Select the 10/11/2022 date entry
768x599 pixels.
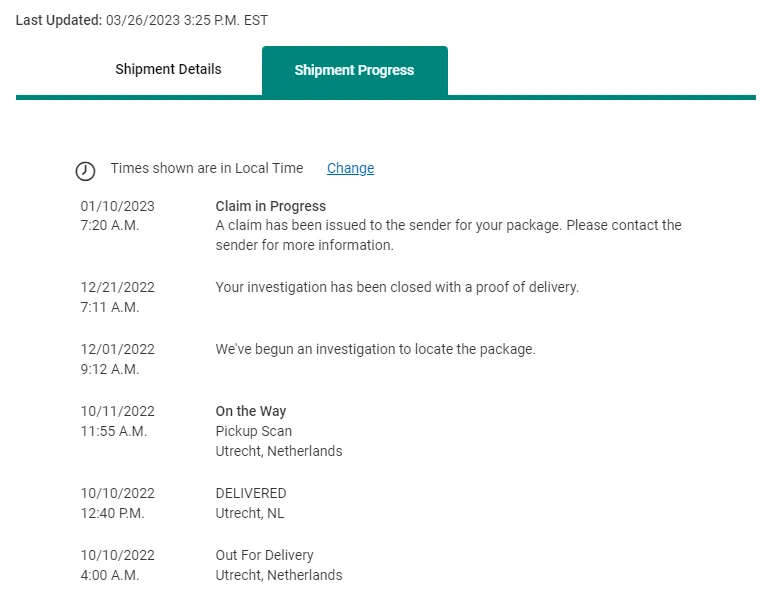pyautogui.click(x=118, y=411)
